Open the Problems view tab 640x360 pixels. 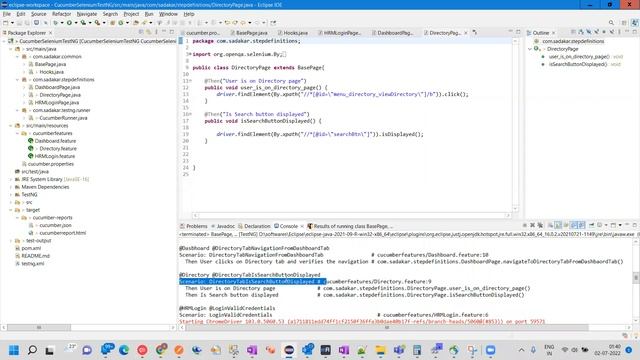point(194,226)
